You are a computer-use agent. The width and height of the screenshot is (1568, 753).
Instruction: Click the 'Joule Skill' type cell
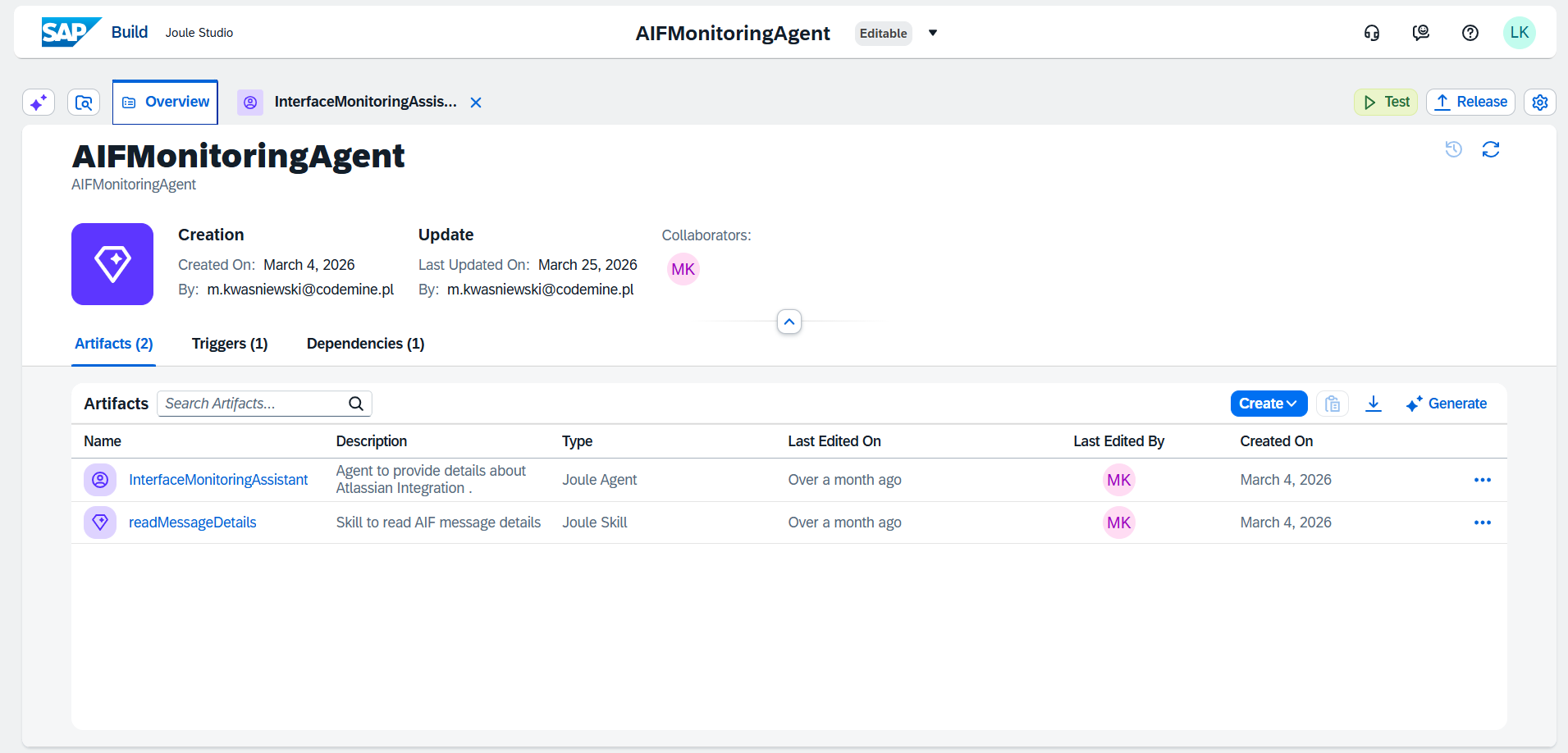pyautogui.click(x=595, y=523)
